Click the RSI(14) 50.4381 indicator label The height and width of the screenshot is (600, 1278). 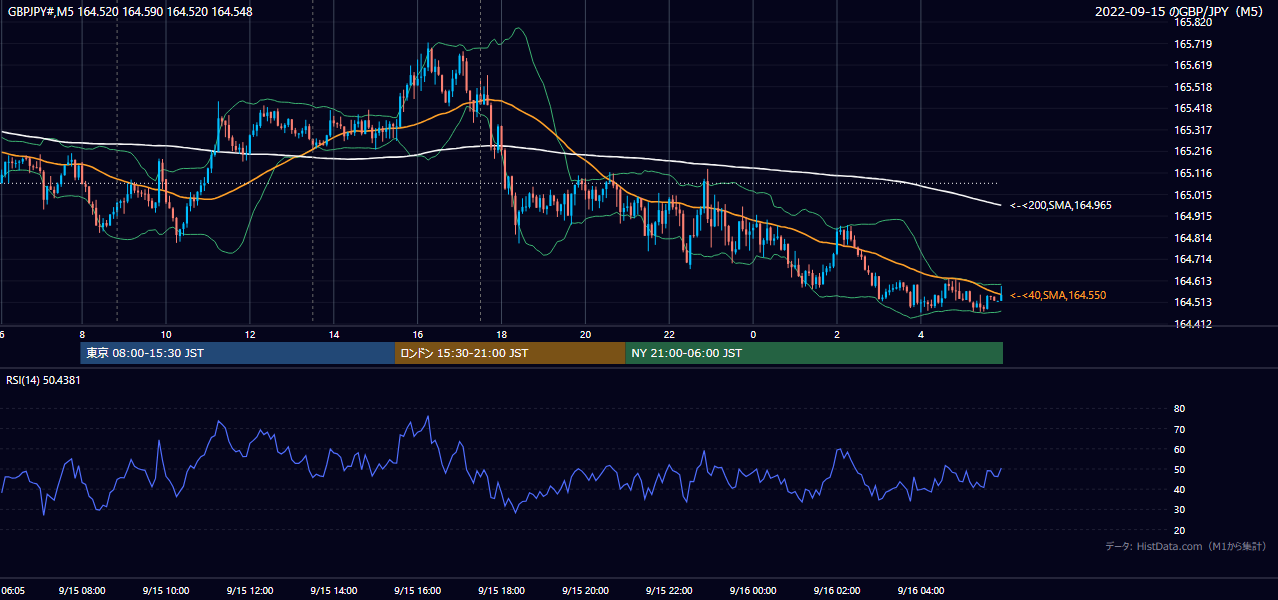[44, 380]
